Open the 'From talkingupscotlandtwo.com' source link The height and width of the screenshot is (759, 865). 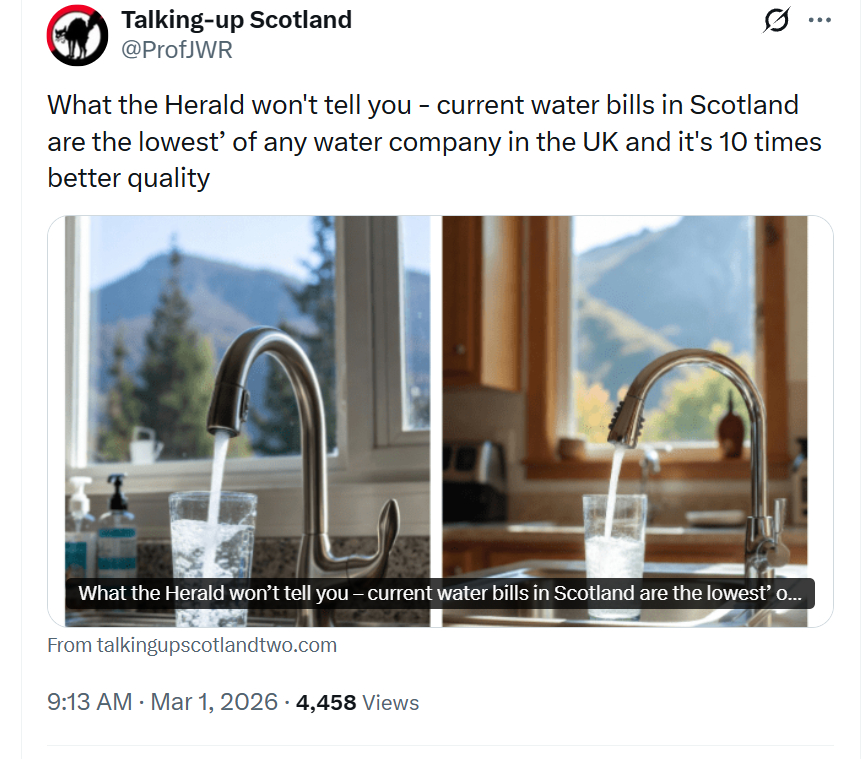coord(192,645)
